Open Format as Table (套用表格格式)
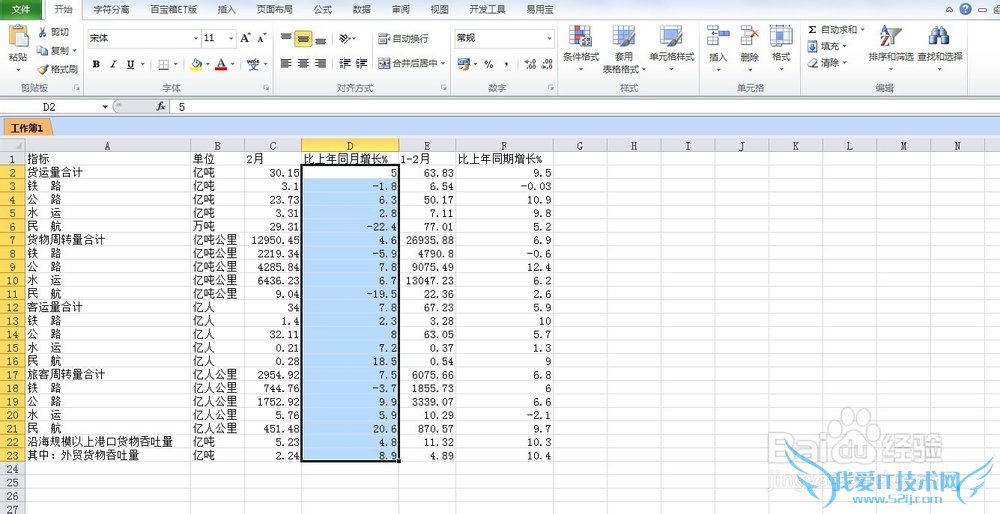The width and height of the screenshot is (1000, 514). [624, 48]
